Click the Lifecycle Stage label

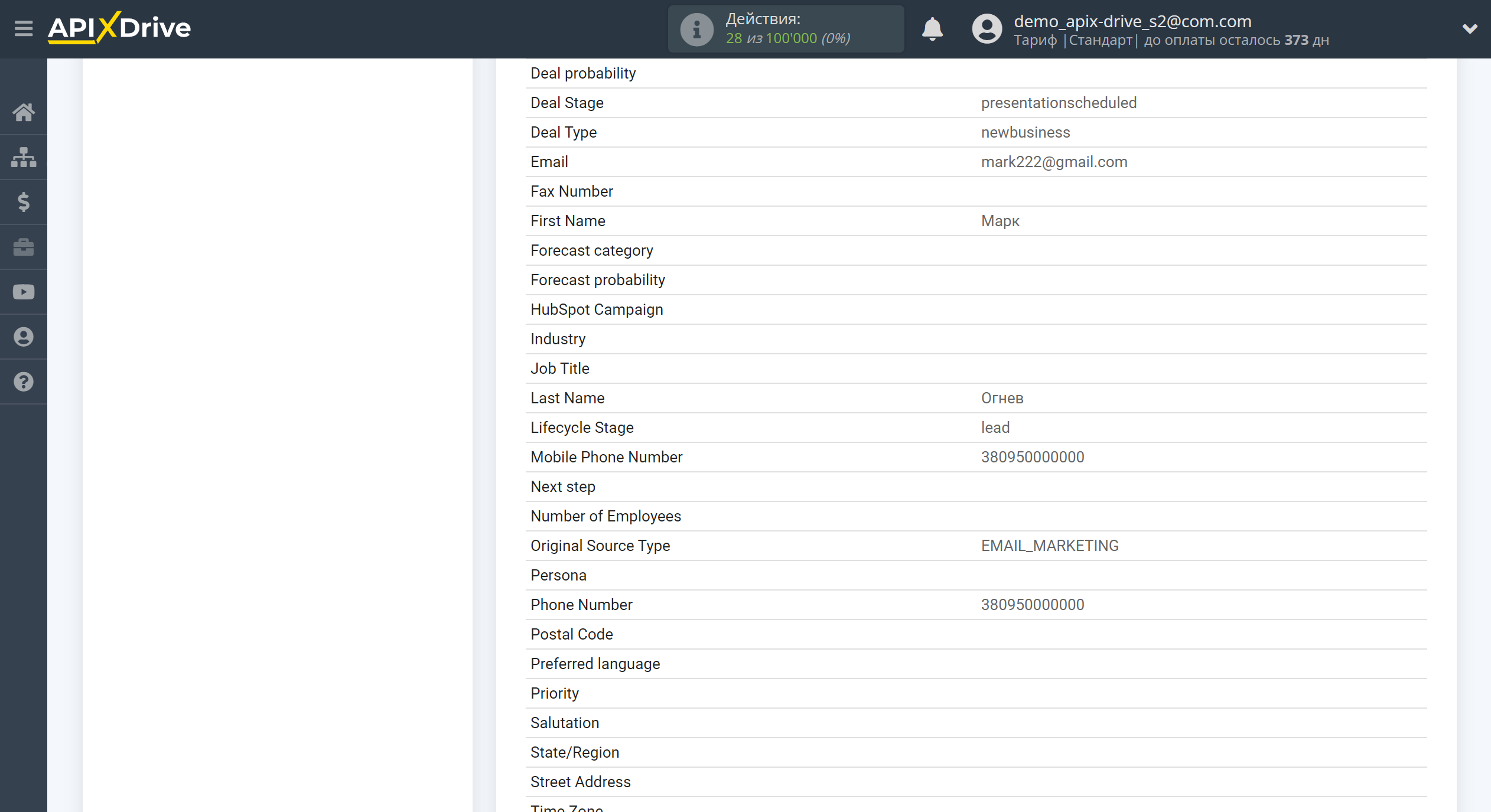click(582, 428)
